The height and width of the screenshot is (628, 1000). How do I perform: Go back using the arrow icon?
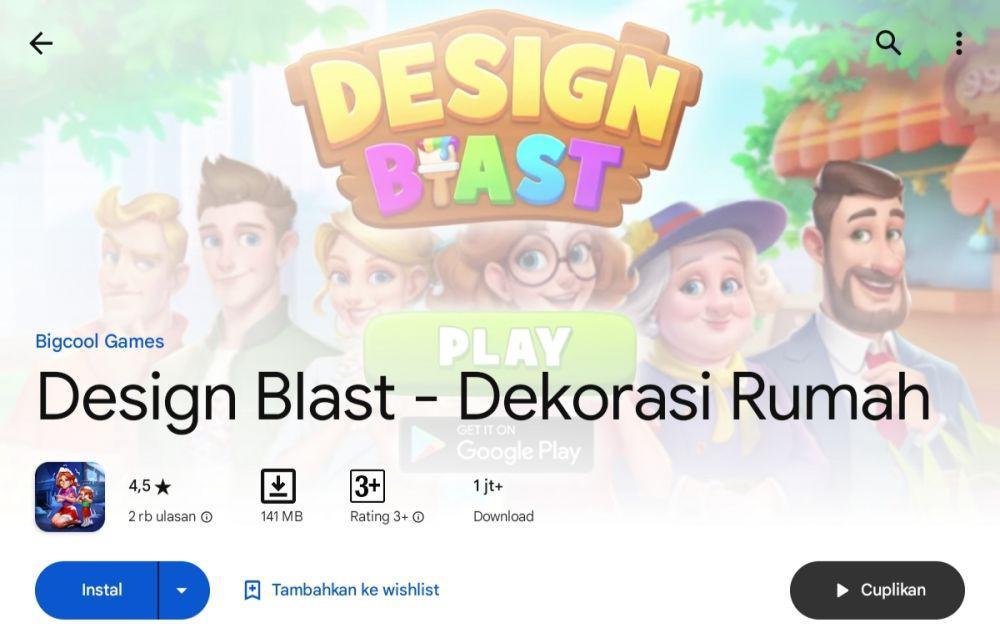pyautogui.click(x=41, y=43)
